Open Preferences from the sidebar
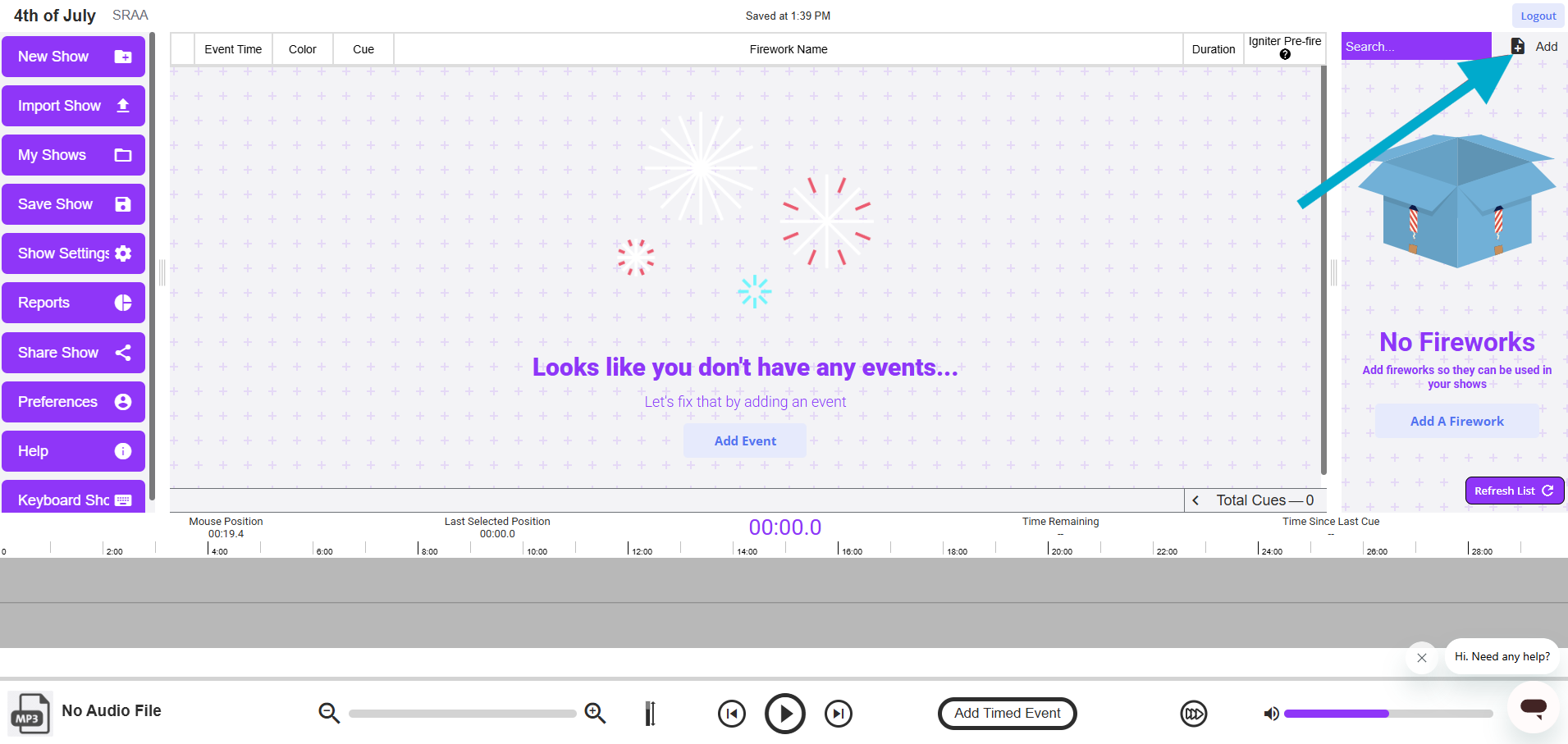1568x744 pixels. (123, 401)
